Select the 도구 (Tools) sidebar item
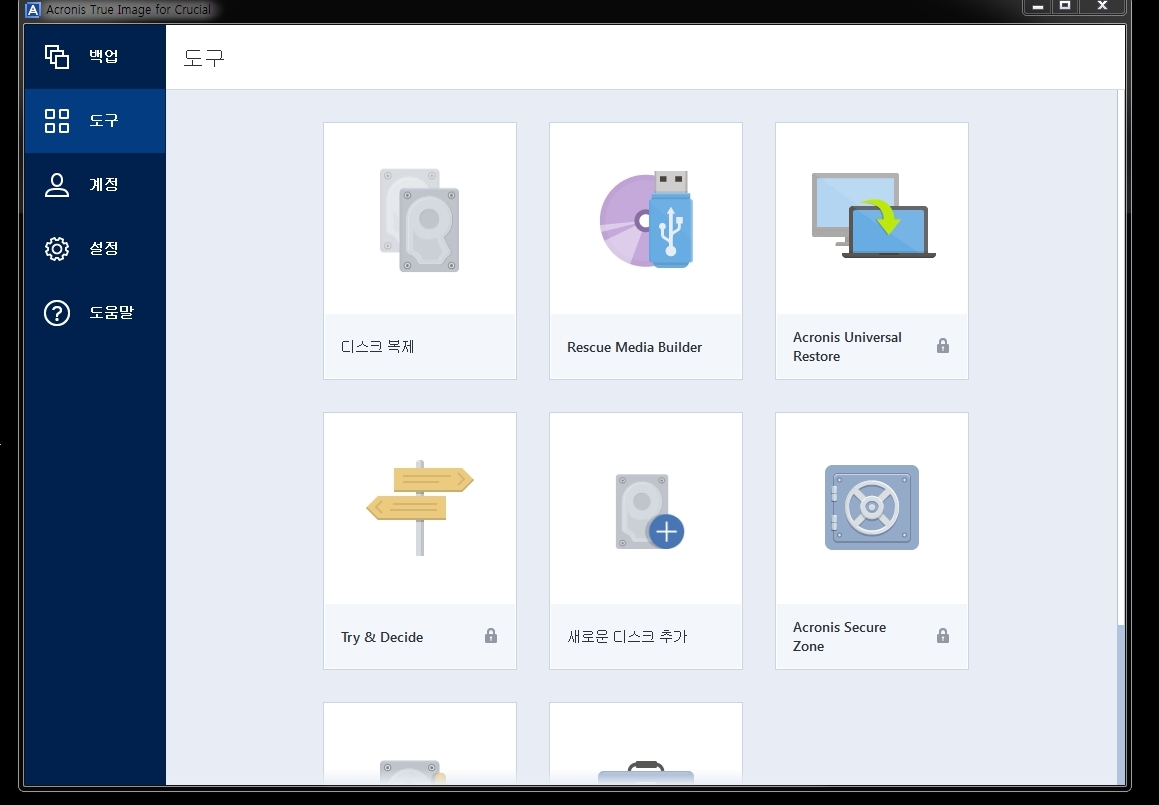The height and width of the screenshot is (805, 1159). coord(95,120)
